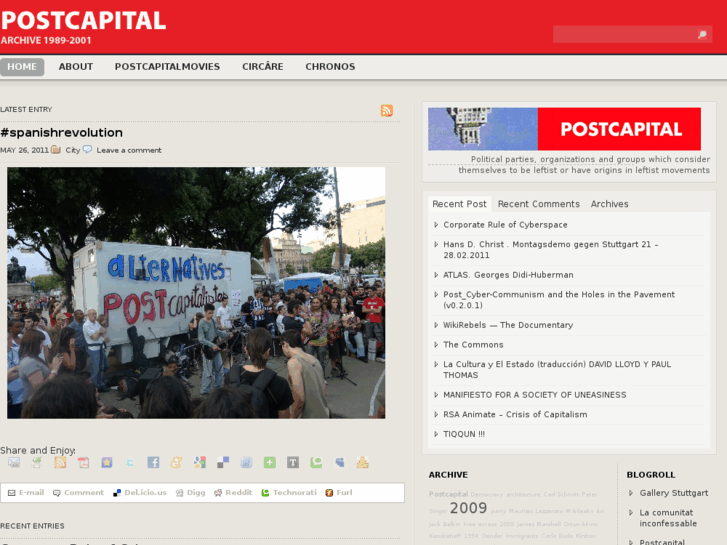The height and width of the screenshot is (545, 727).
Task: Click the star bookmark share icon
Action: pyautogui.click(x=107, y=462)
